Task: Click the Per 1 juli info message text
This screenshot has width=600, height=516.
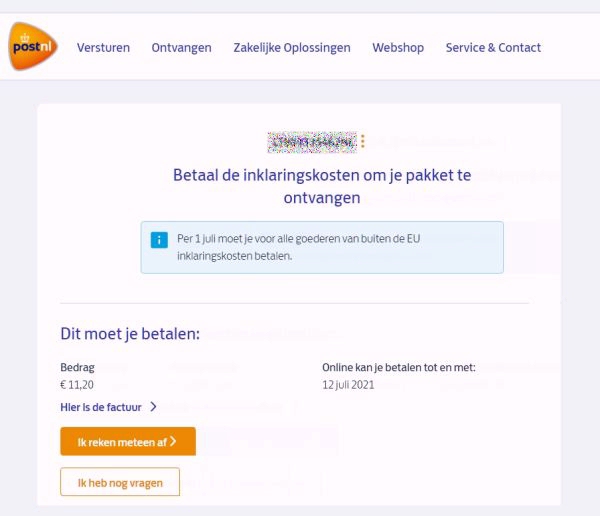Action: tap(298, 247)
